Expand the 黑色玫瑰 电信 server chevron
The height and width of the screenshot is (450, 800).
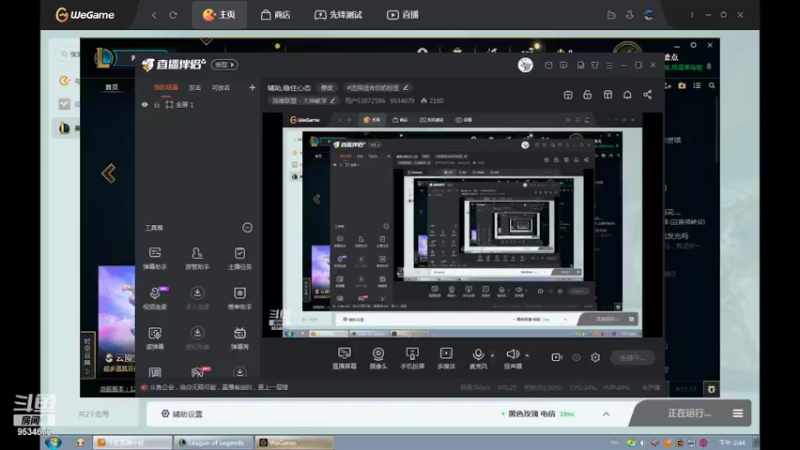click(606, 414)
